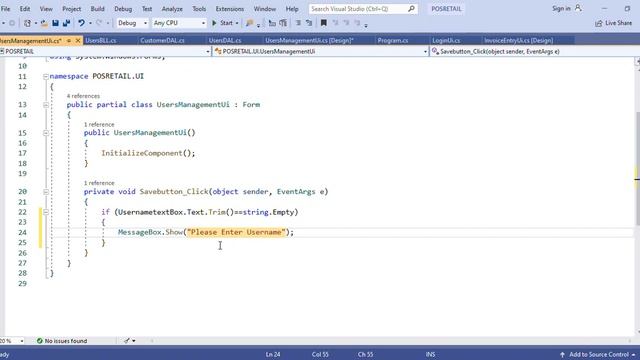
Task: Click the comment out selected lines icon
Action: [298, 23]
